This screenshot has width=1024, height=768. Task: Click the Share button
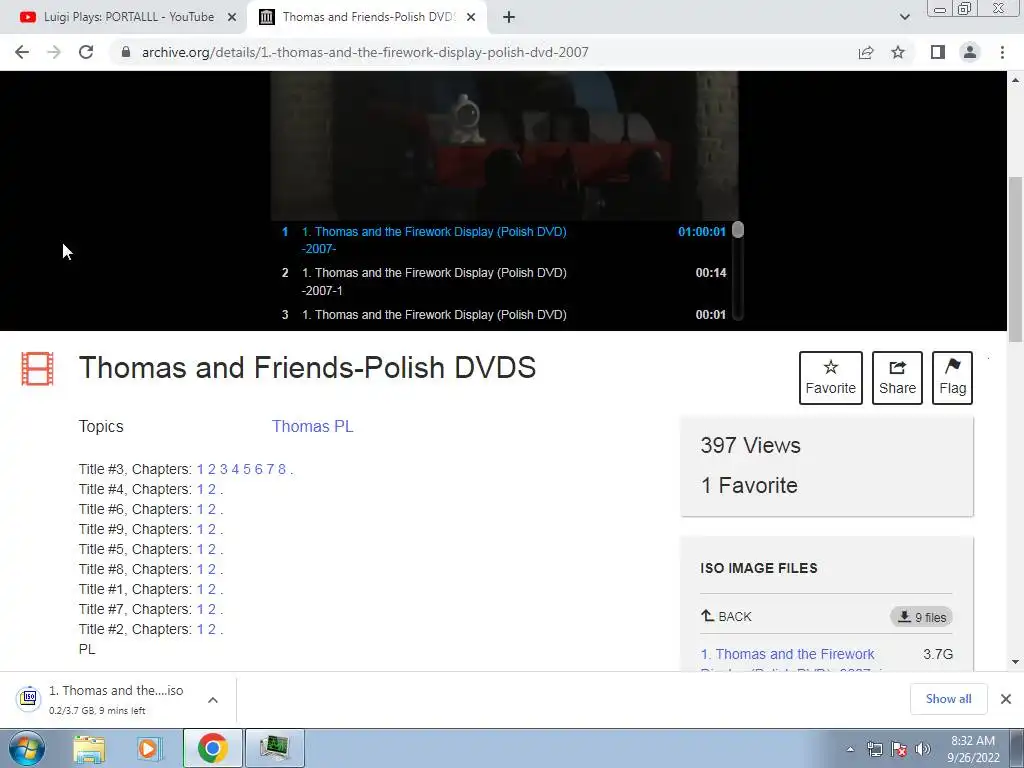point(897,378)
